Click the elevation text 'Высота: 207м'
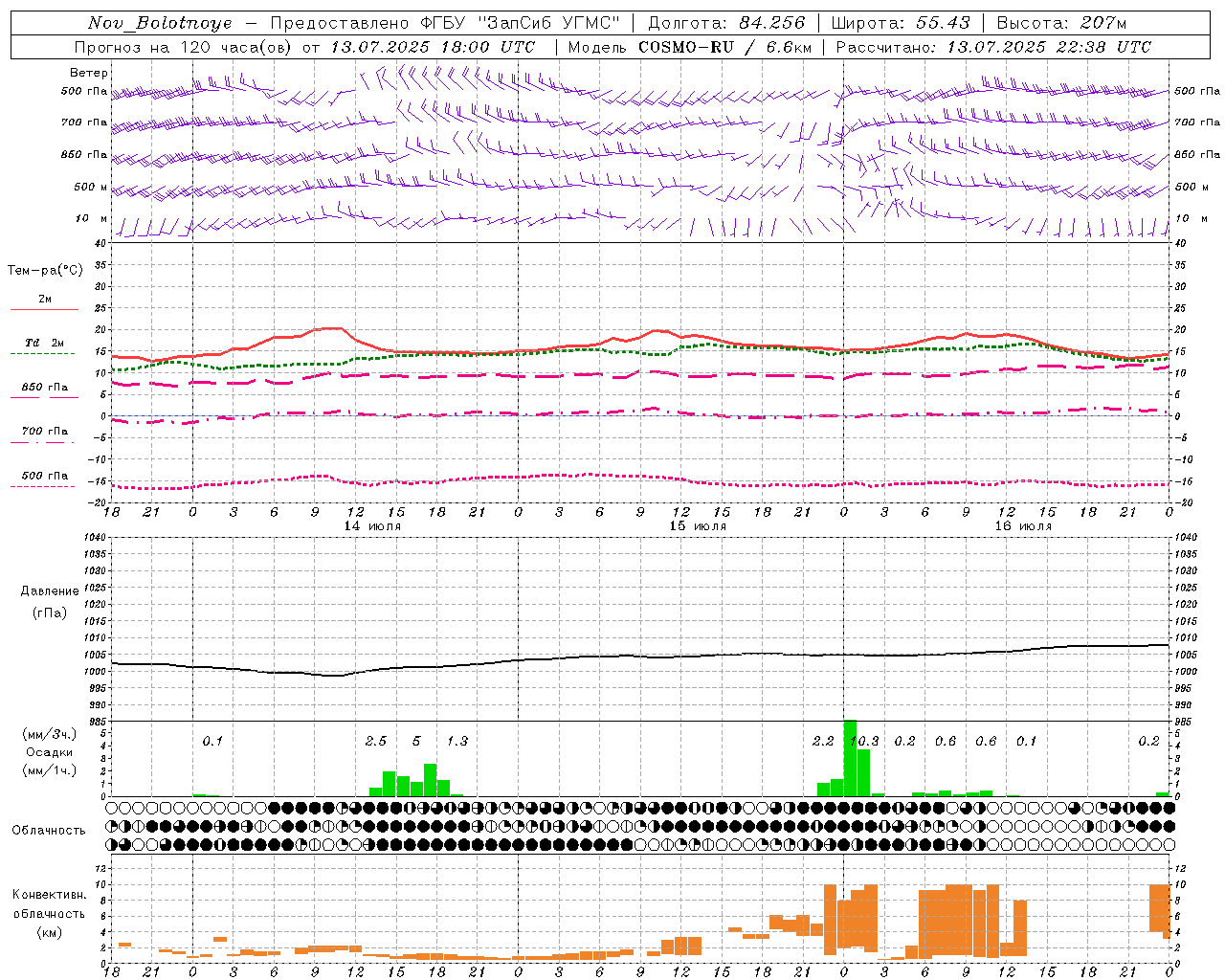This screenshot has width=1225, height=980. pyautogui.click(x=1061, y=23)
